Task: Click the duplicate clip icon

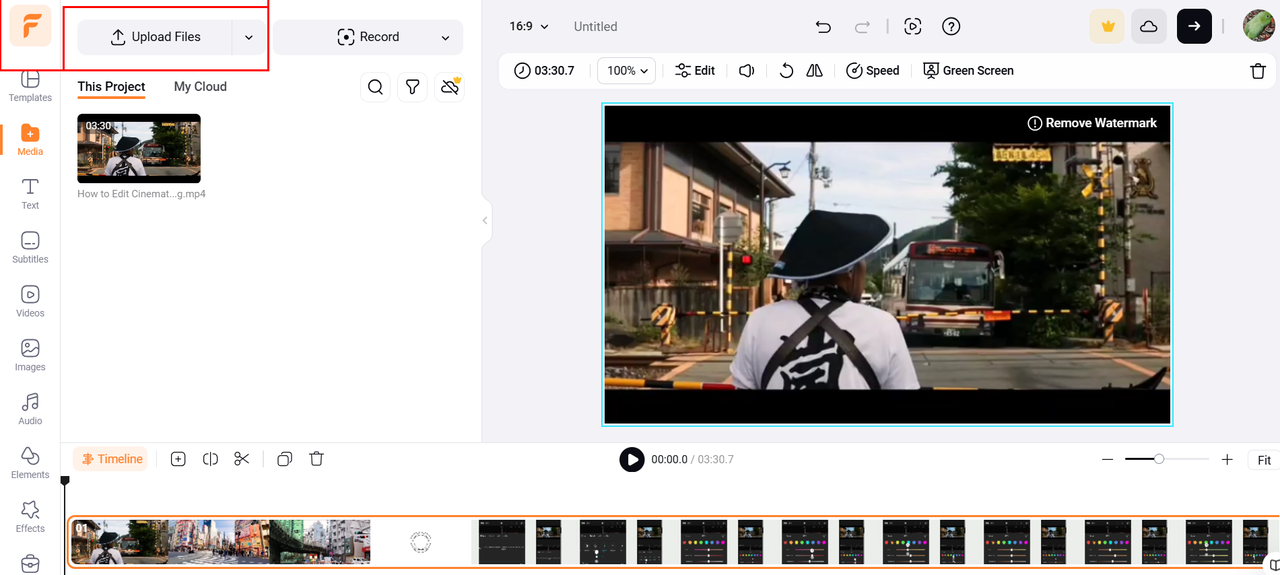Action: pos(285,459)
